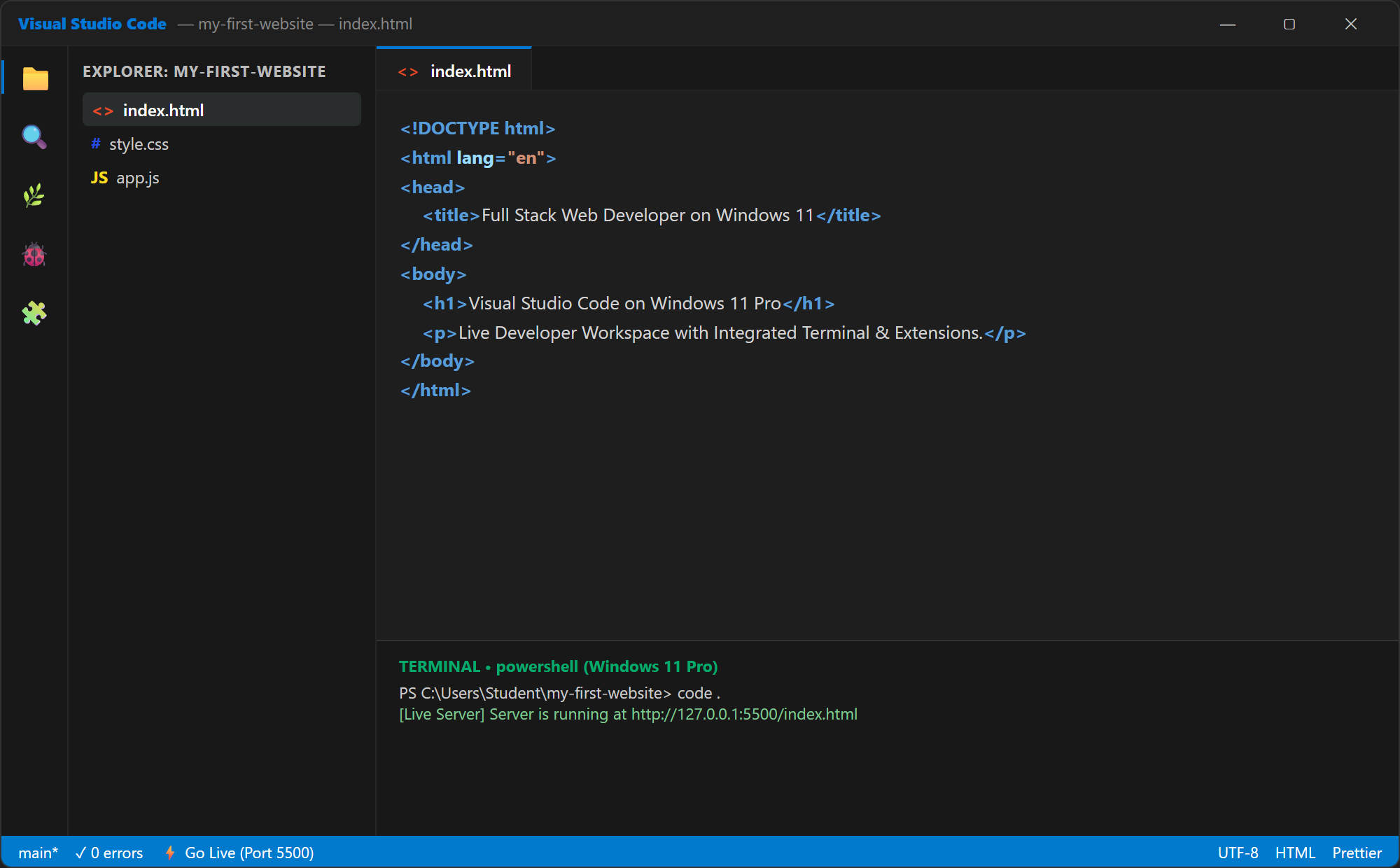
Task: Click the JS icon beside app.js
Action: 99,178
